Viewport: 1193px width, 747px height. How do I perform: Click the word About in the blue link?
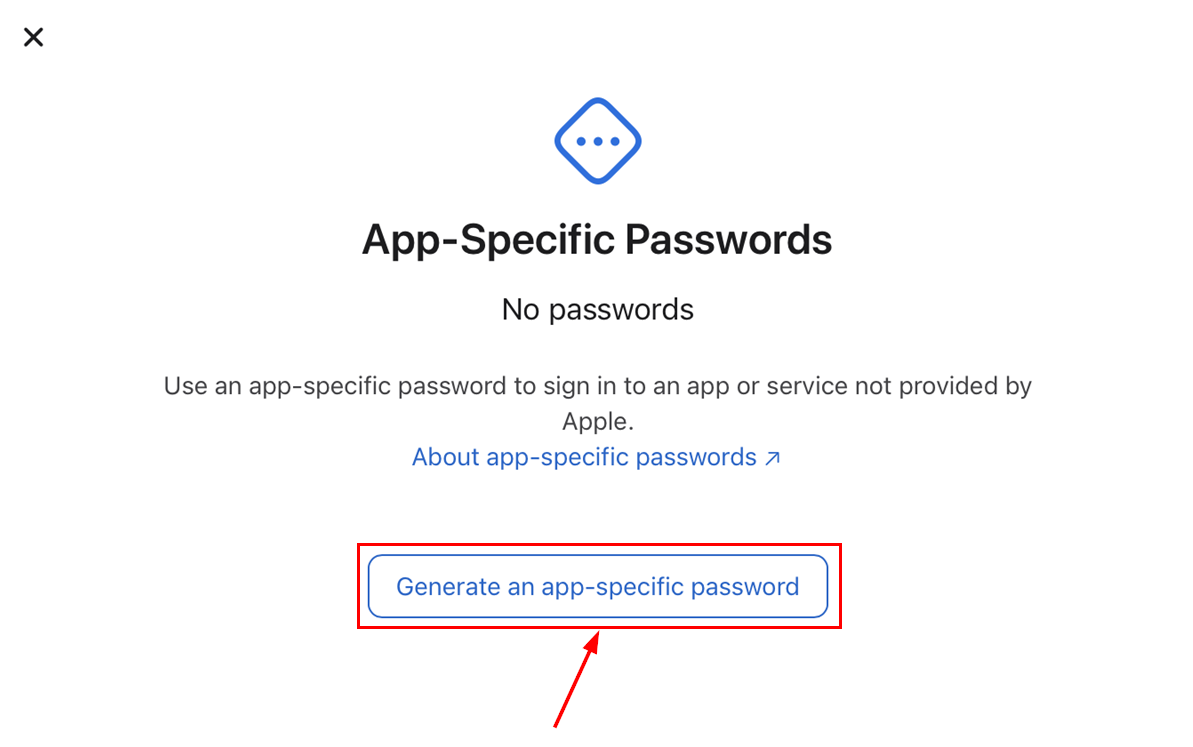pos(445,457)
